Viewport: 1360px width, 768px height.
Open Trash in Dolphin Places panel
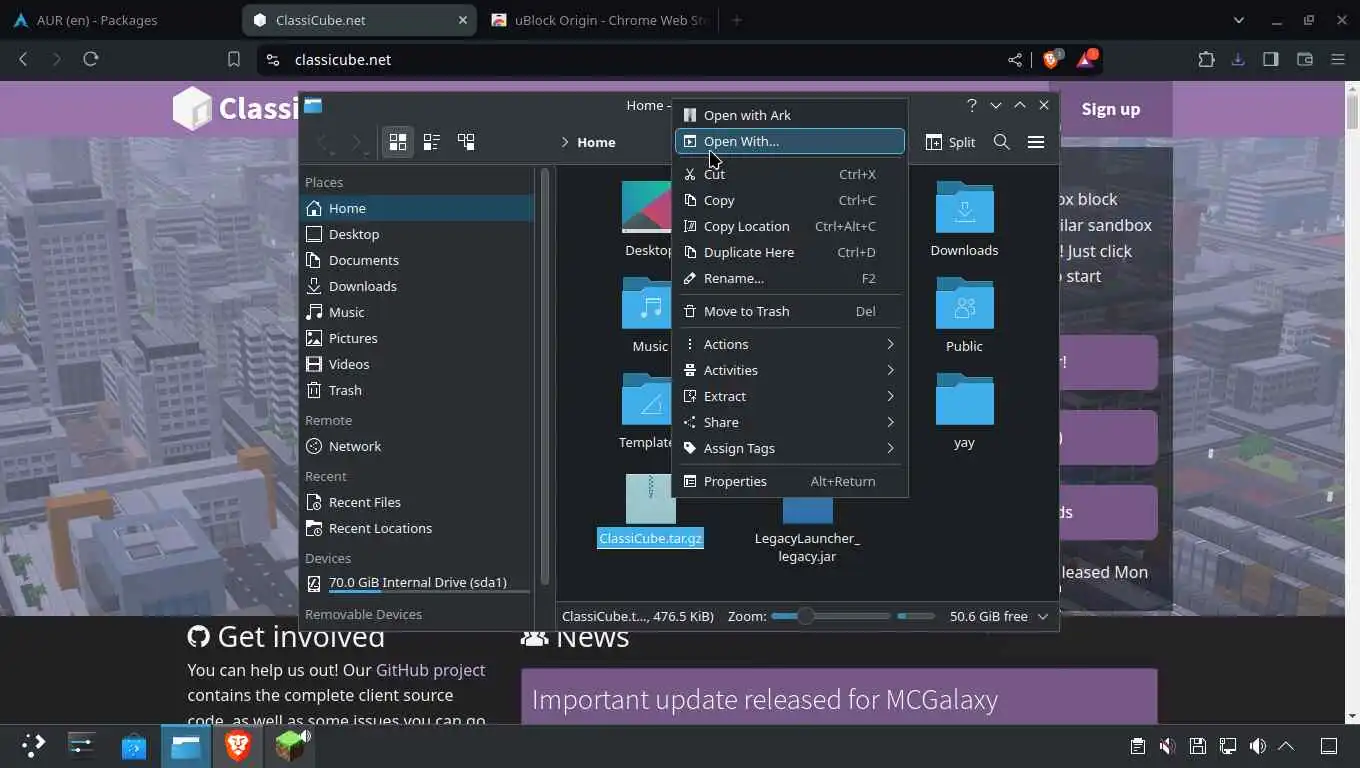[x=418, y=390]
